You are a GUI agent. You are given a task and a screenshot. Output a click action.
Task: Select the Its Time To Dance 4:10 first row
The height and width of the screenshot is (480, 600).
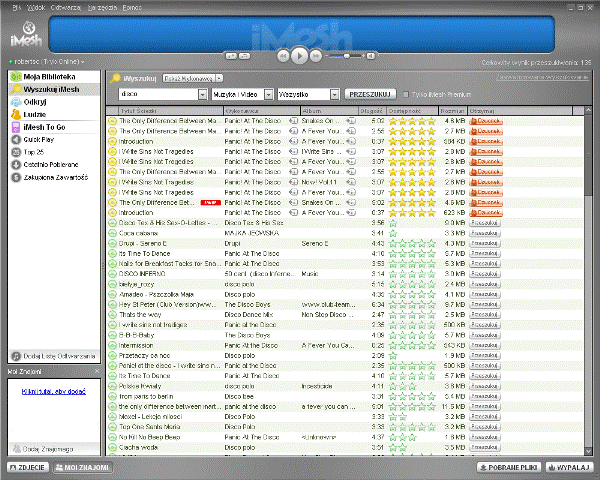coord(345,253)
